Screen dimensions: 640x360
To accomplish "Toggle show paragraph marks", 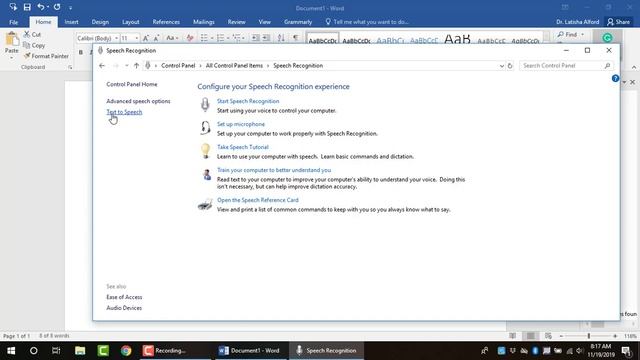I will (296, 38).
